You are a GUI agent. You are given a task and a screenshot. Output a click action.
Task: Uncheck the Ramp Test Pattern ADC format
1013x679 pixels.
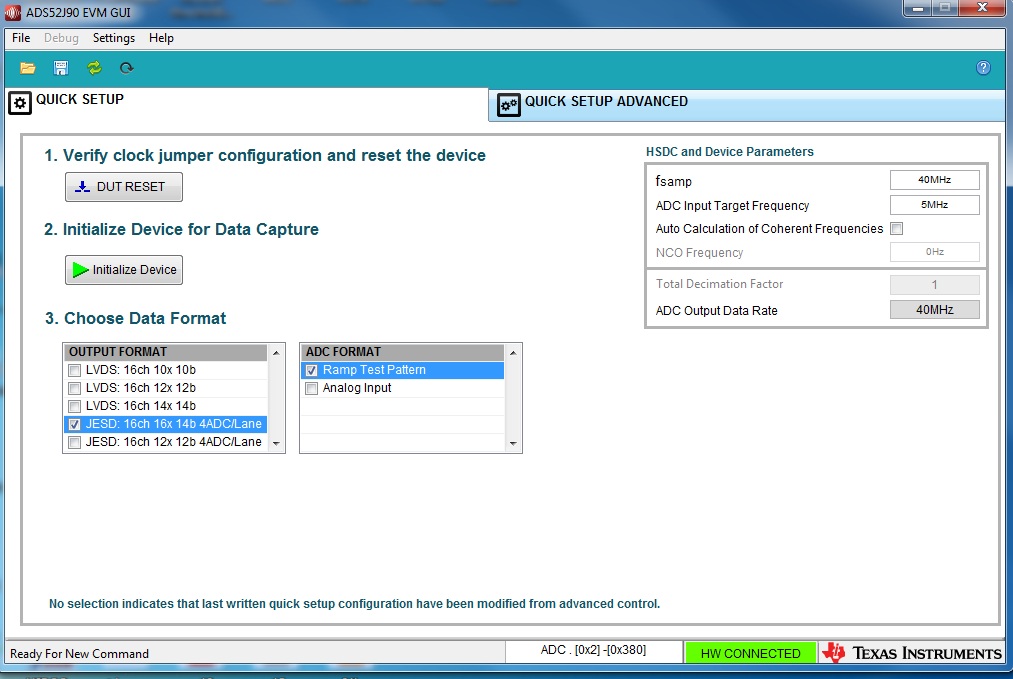point(311,370)
